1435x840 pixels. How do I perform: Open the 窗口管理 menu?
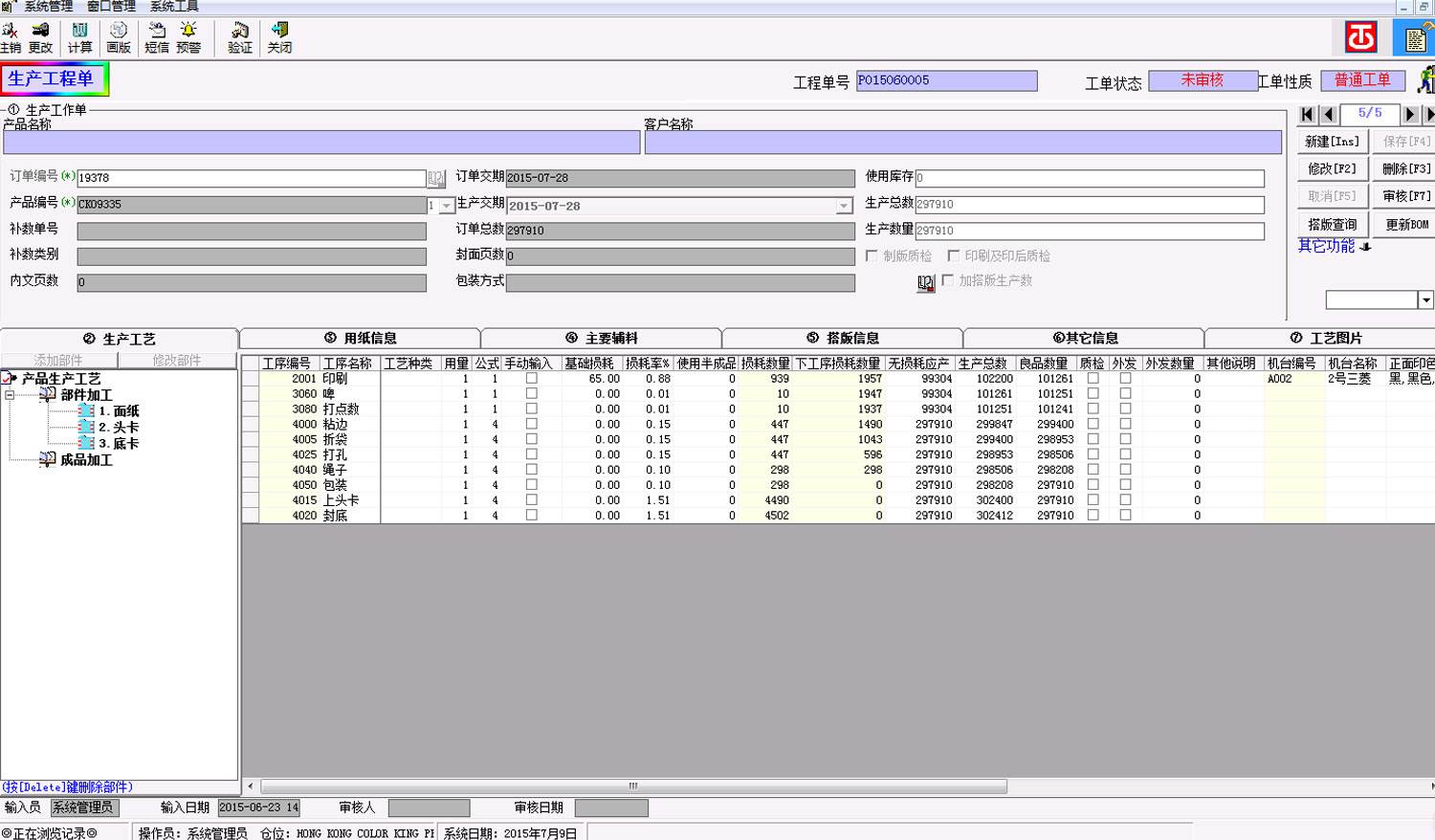coord(112,7)
